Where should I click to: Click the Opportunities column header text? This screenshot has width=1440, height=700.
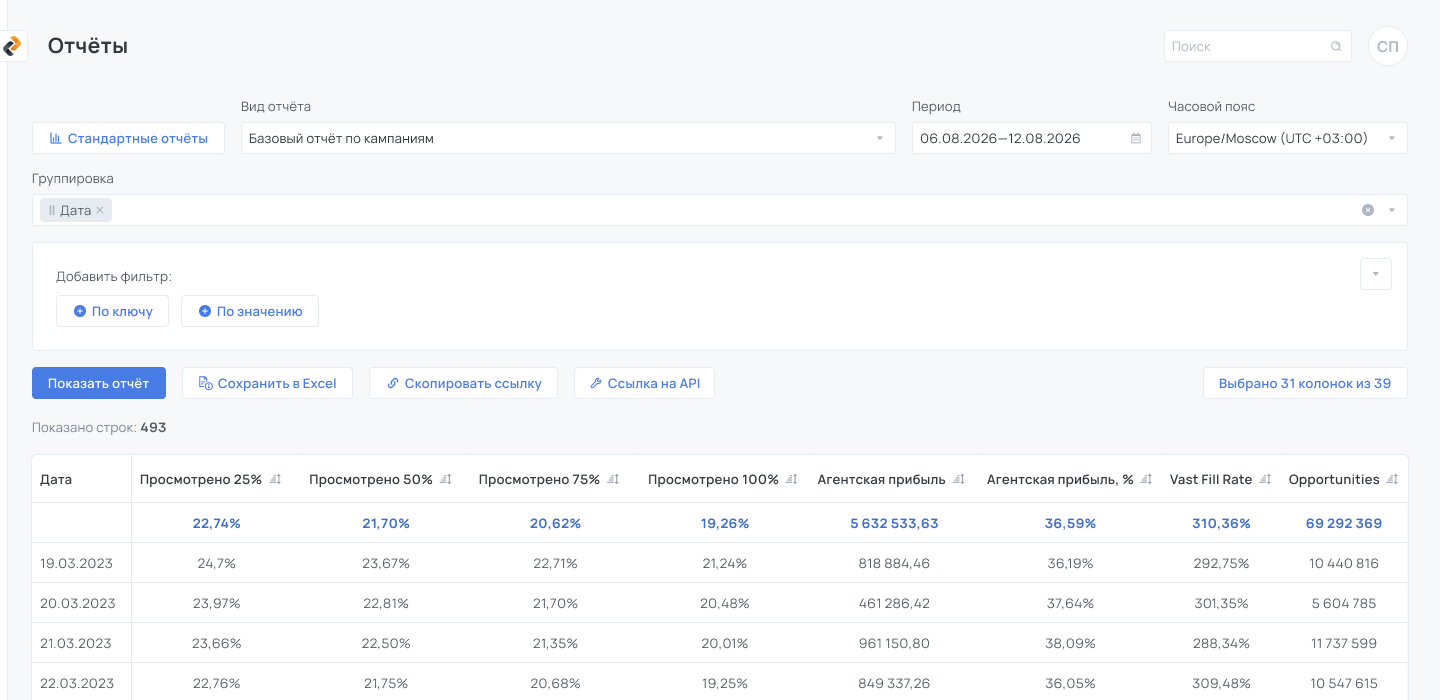coord(1334,480)
